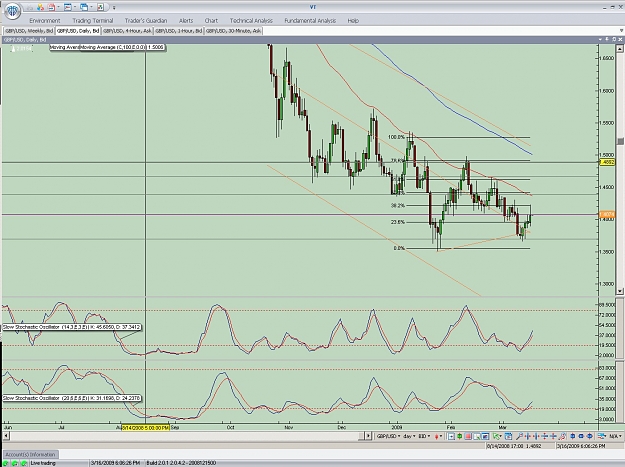Open the Alerts ribbon tab

186,20
